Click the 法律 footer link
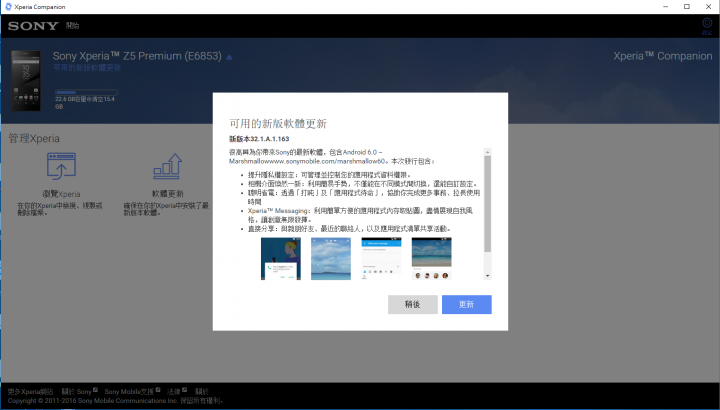Image resolution: width=720 pixels, height=410 pixels. click(174, 392)
